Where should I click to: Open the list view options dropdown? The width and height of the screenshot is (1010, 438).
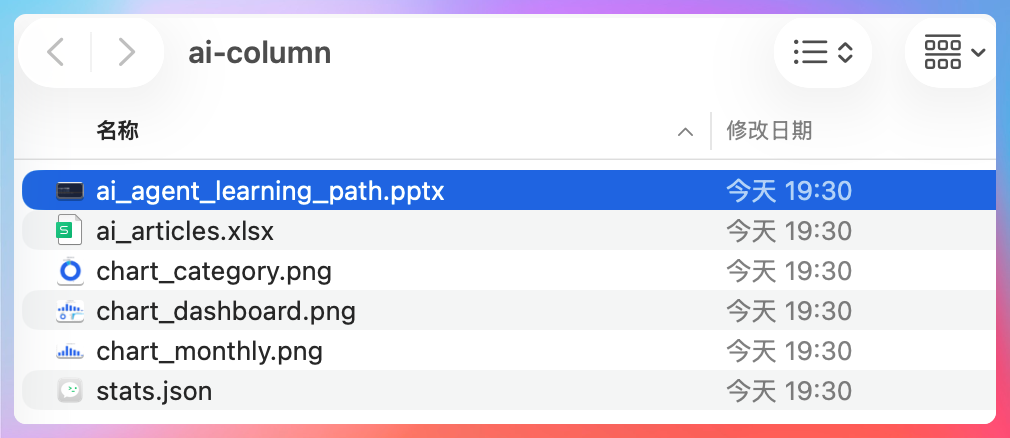(823, 52)
